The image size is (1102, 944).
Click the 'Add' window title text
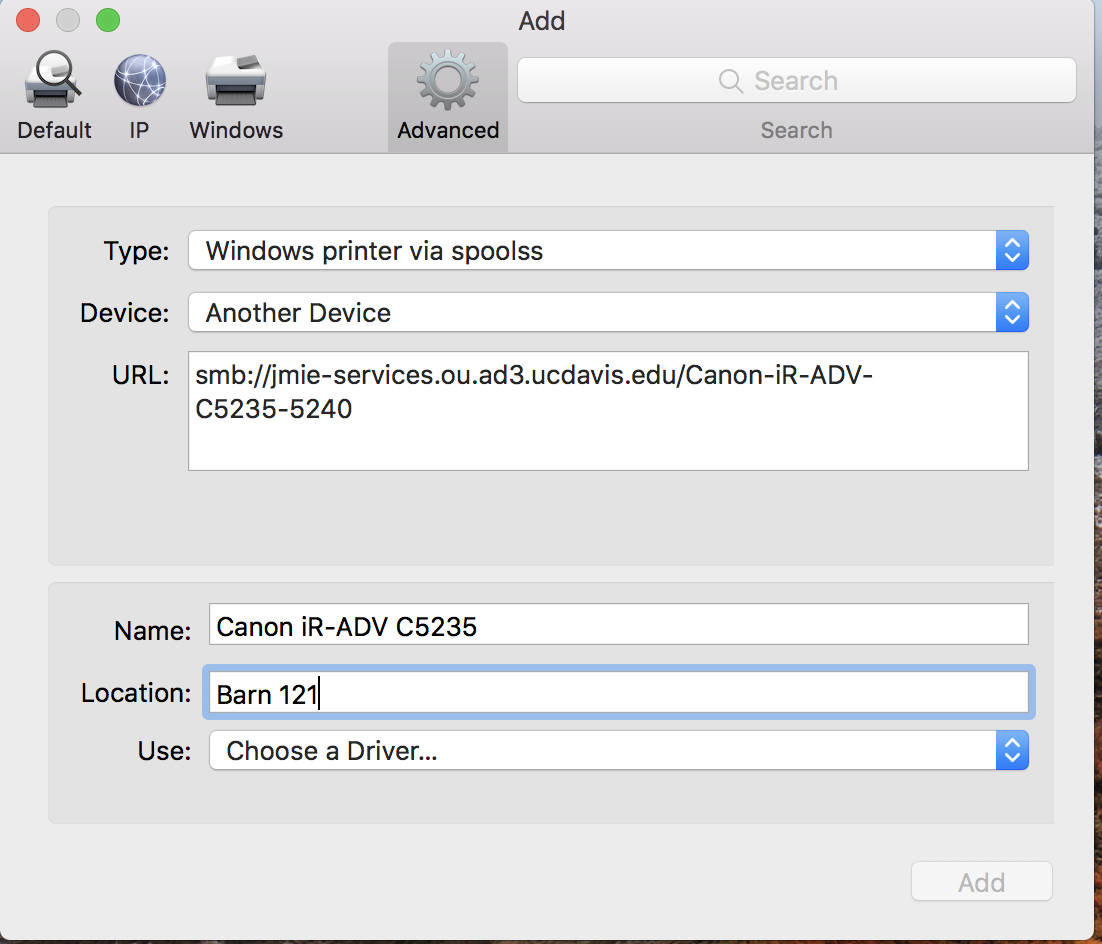tap(542, 20)
